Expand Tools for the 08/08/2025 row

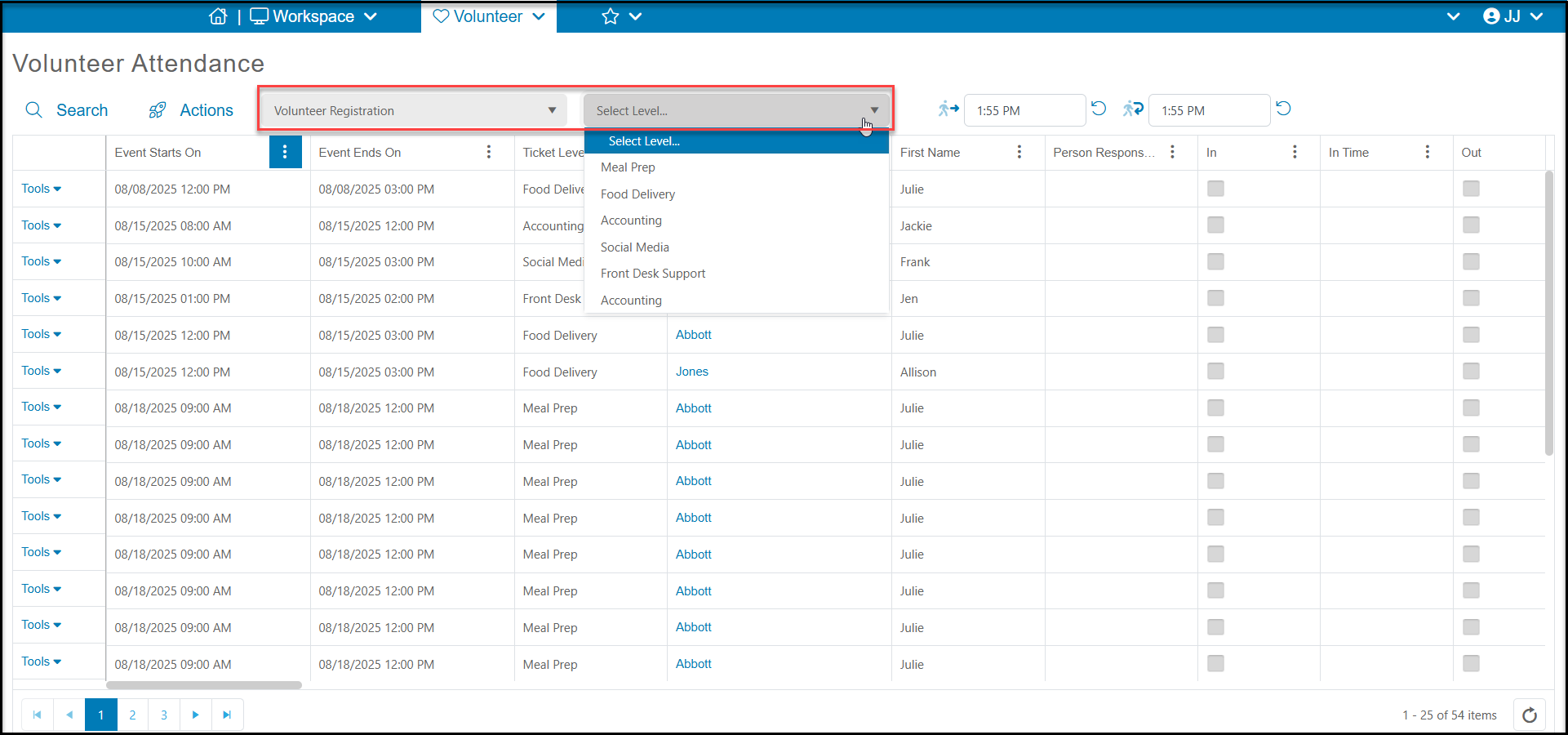(42, 189)
